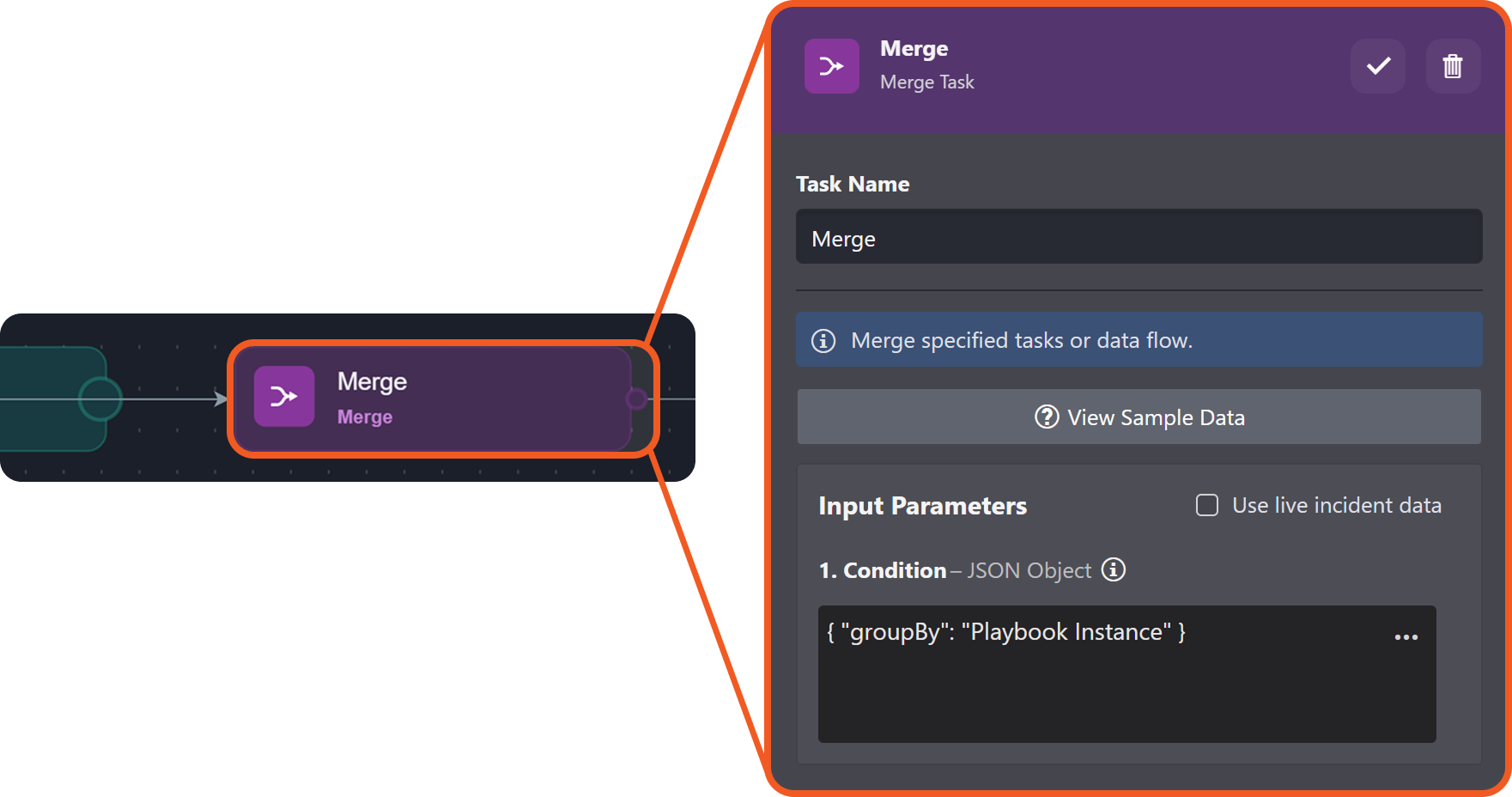1512x797 pixels.
Task: Click the Input Parameters heading
Action: pos(922,506)
